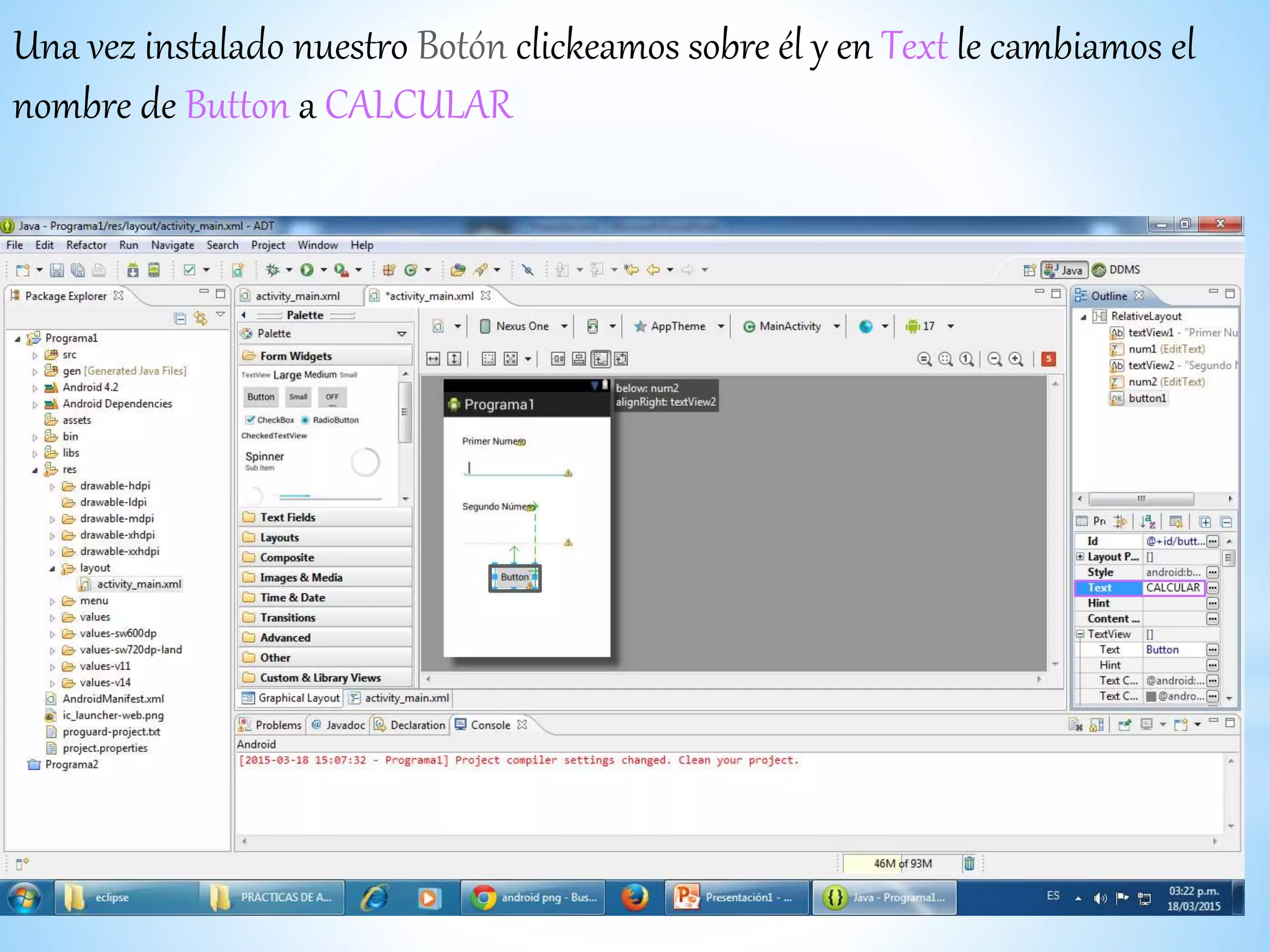The width and height of the screenshot is (1270, 952).
Task: Click the garbage collector trash icon
Action: (969, 863)
